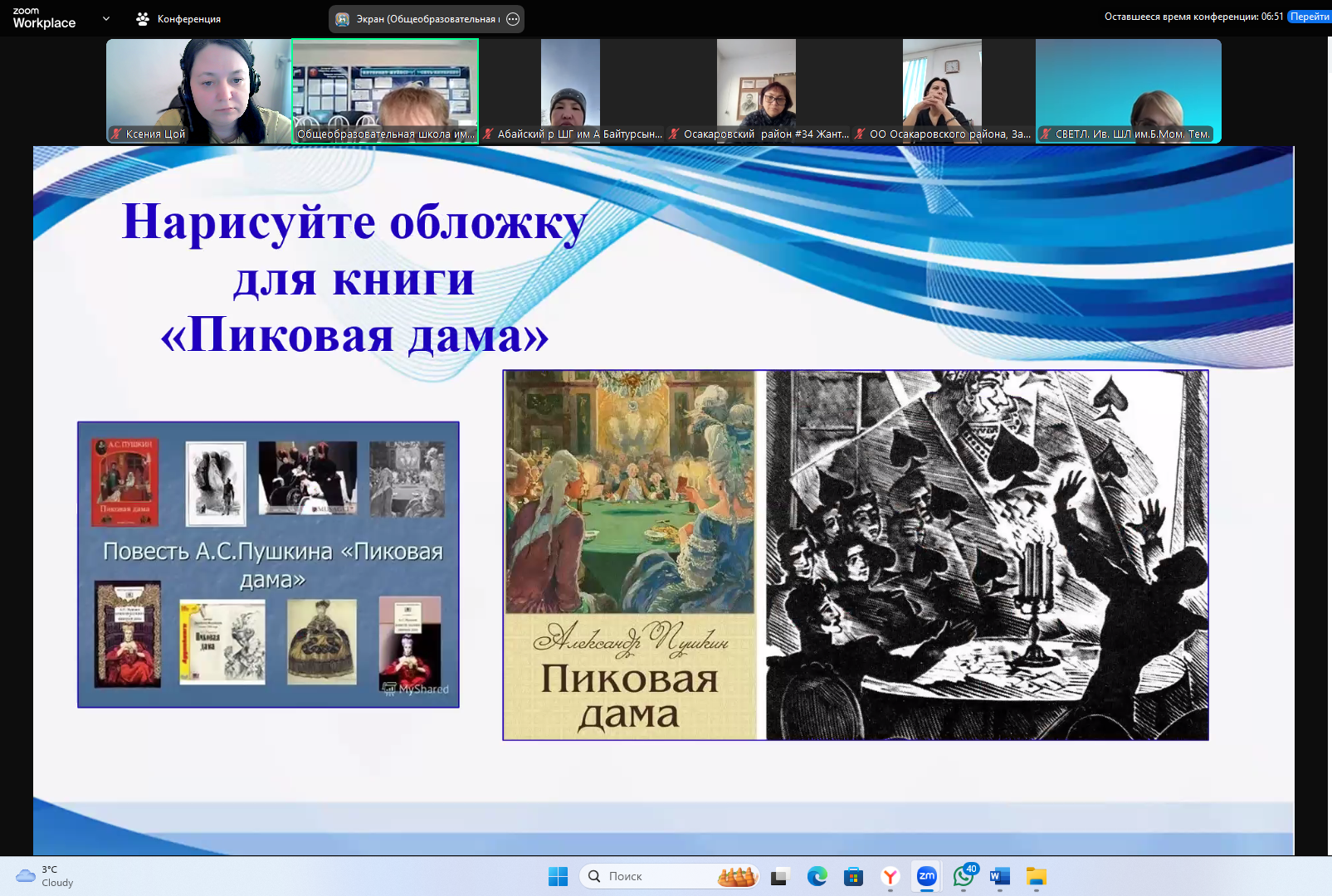Open WhatsApp from the taskbar
This screenshot has height=896, width=1332.
tap(963, 876)
